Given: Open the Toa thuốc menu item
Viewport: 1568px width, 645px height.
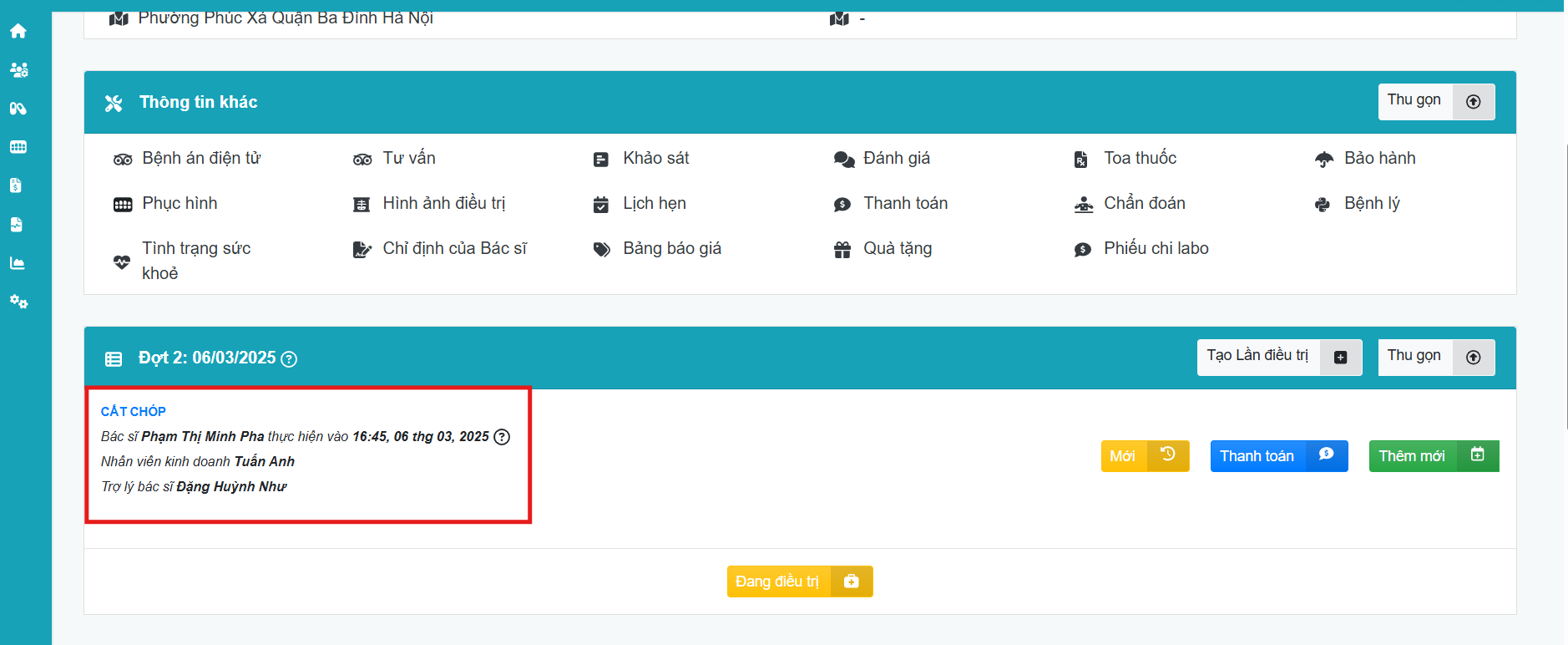Looking at the screenshot, I should (x=1139, y=159).
